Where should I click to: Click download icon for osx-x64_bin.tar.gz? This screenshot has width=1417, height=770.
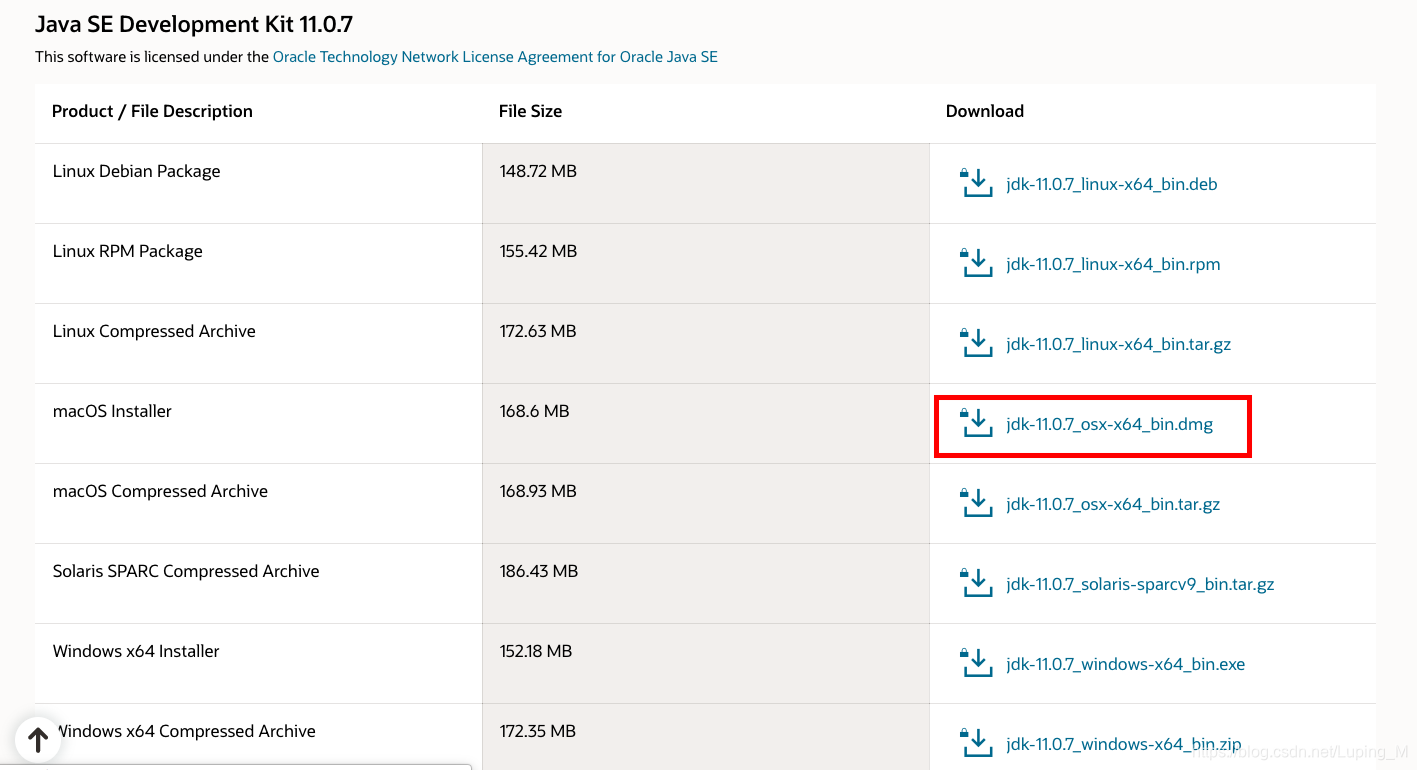[x=976, y=503]
